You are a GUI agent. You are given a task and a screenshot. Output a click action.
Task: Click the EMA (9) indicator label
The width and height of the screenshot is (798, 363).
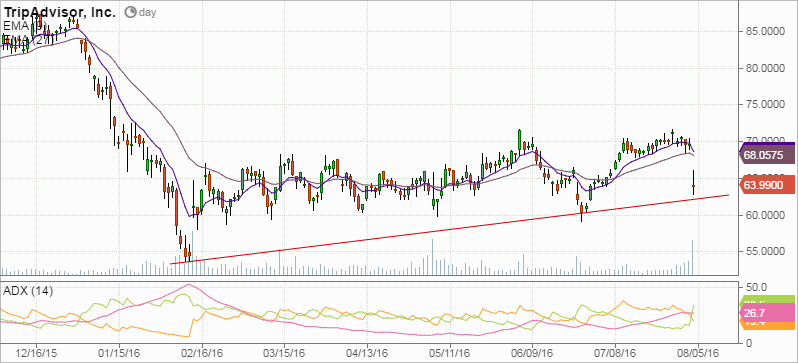(25, 25)
